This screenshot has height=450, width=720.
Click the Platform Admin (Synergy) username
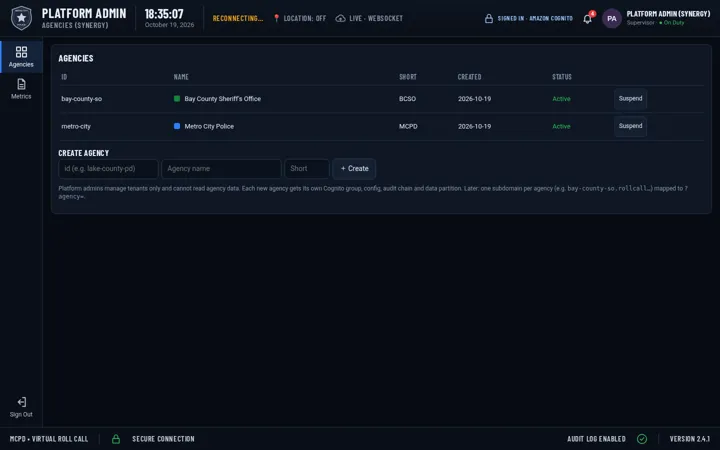click(668, 14)
